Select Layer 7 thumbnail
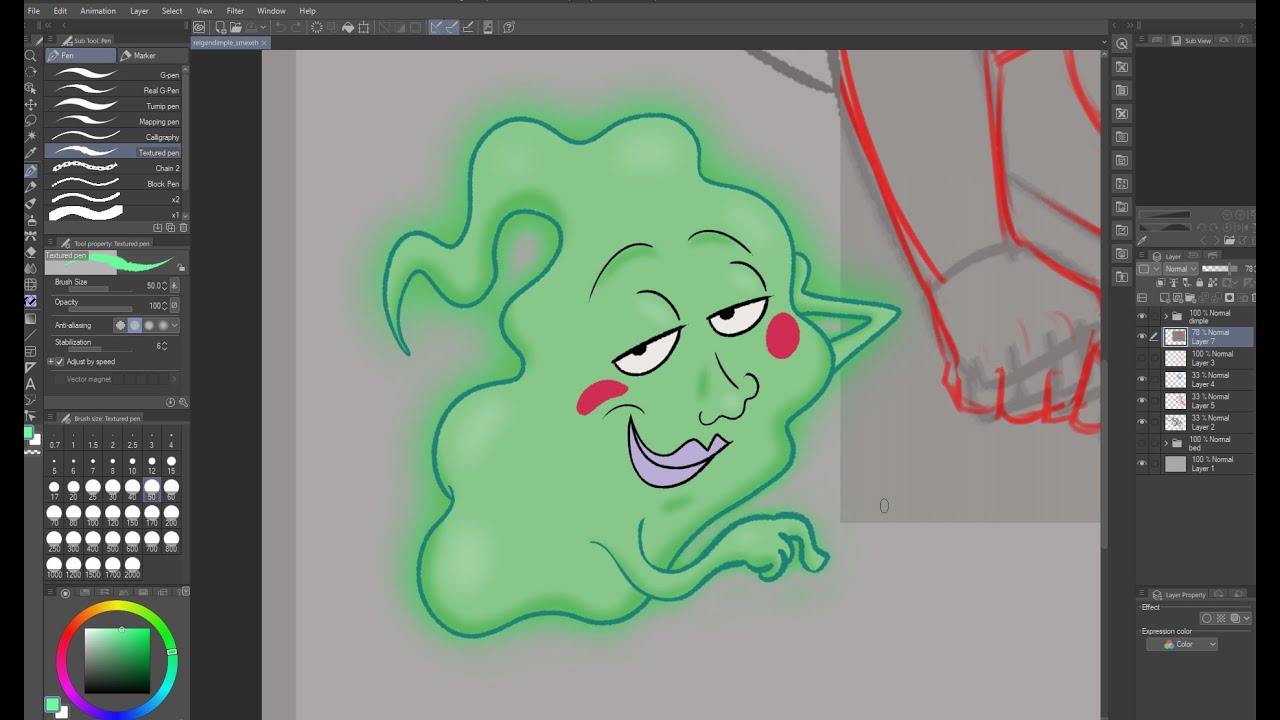This screenshot has width=1280, height=720. coord(1175,337)
